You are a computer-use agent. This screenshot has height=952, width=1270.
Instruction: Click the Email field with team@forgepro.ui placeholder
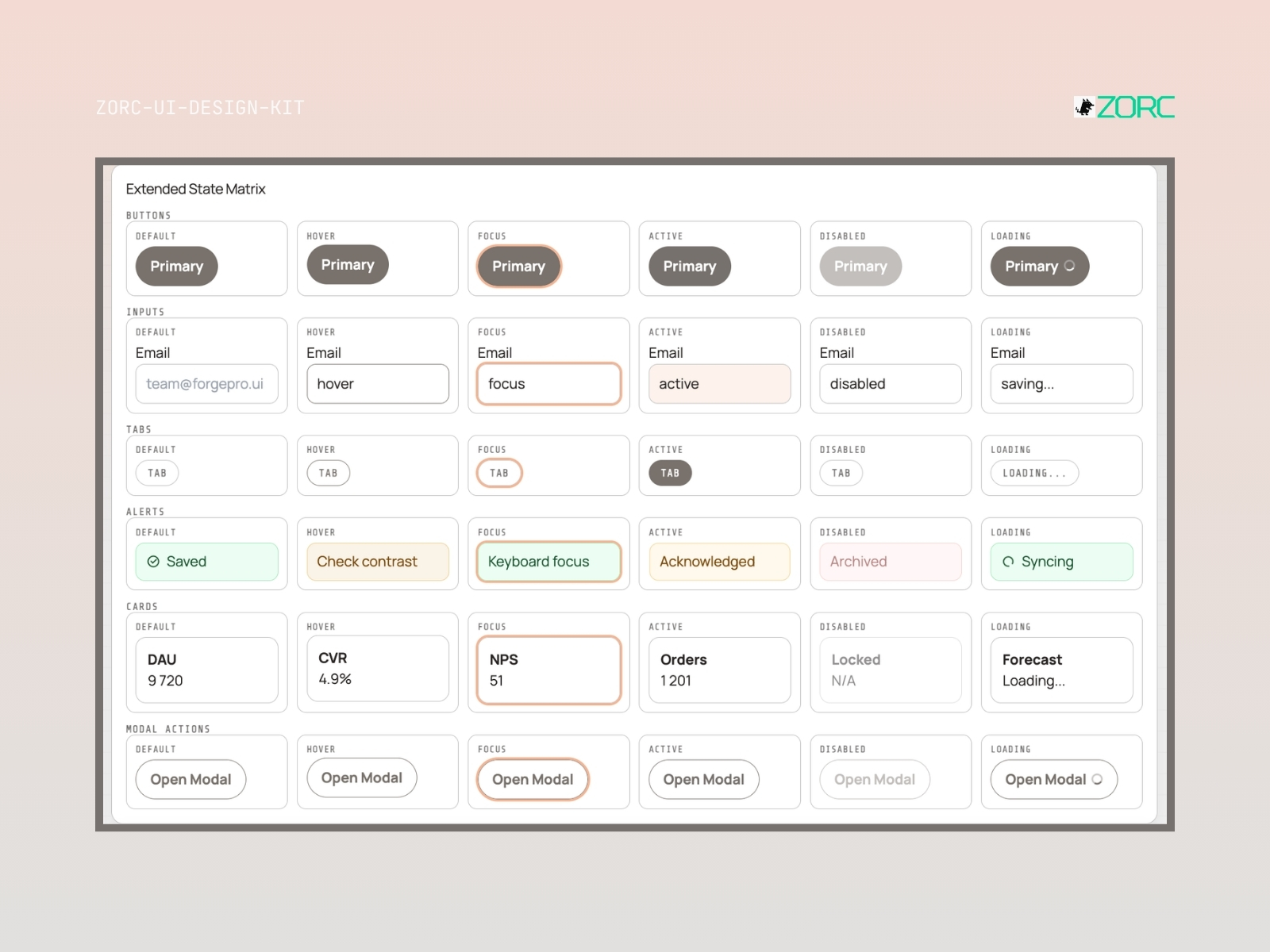click(206, 384)
